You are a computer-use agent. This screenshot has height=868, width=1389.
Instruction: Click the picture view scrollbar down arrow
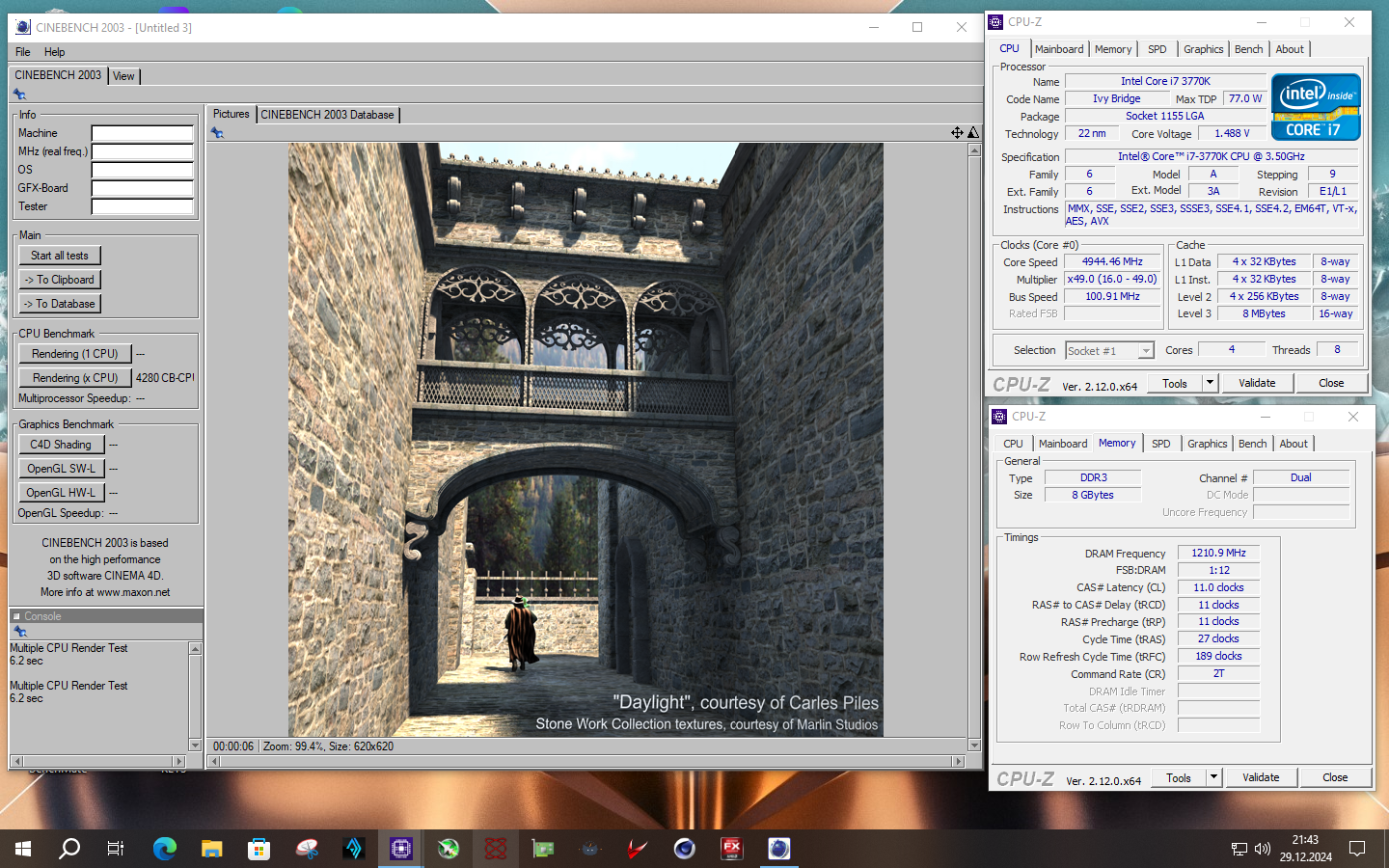tap(974, 746)
